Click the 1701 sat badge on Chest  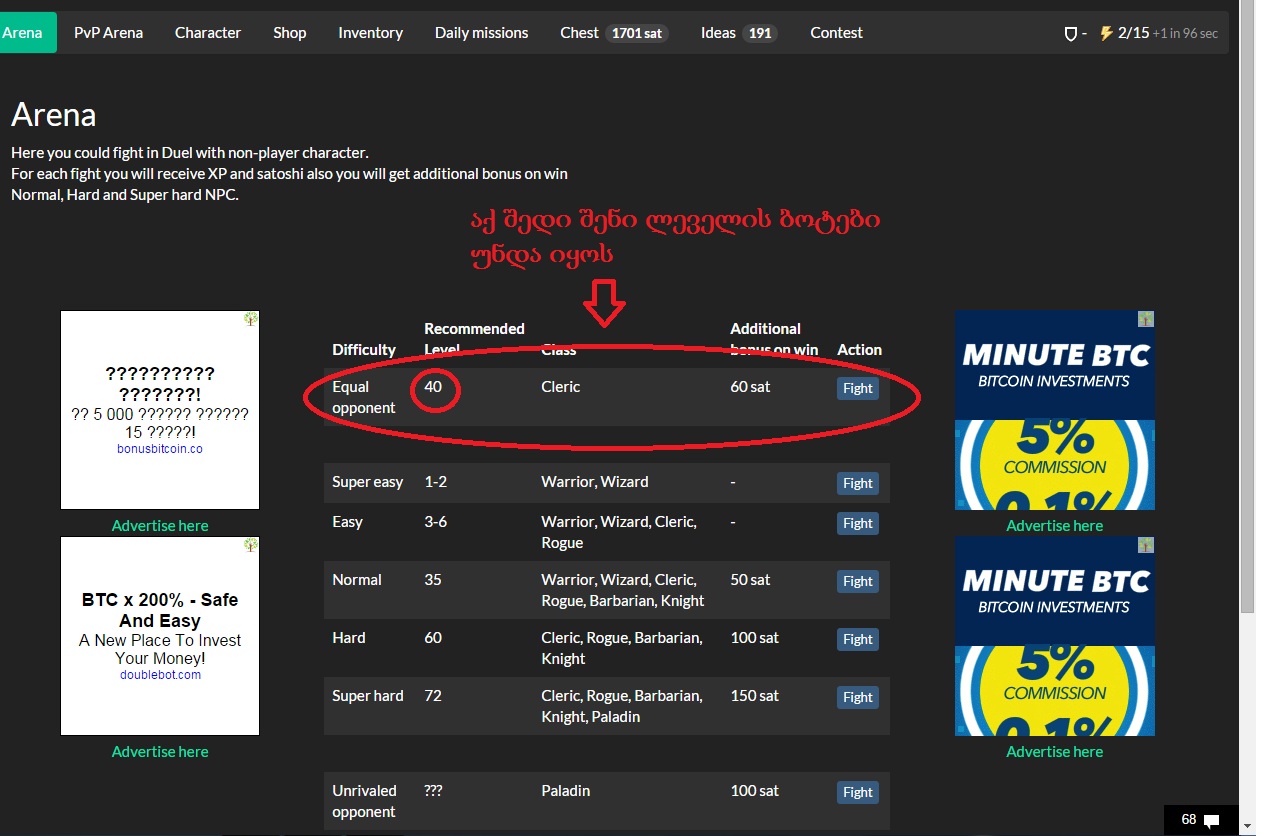click(637, 33)
